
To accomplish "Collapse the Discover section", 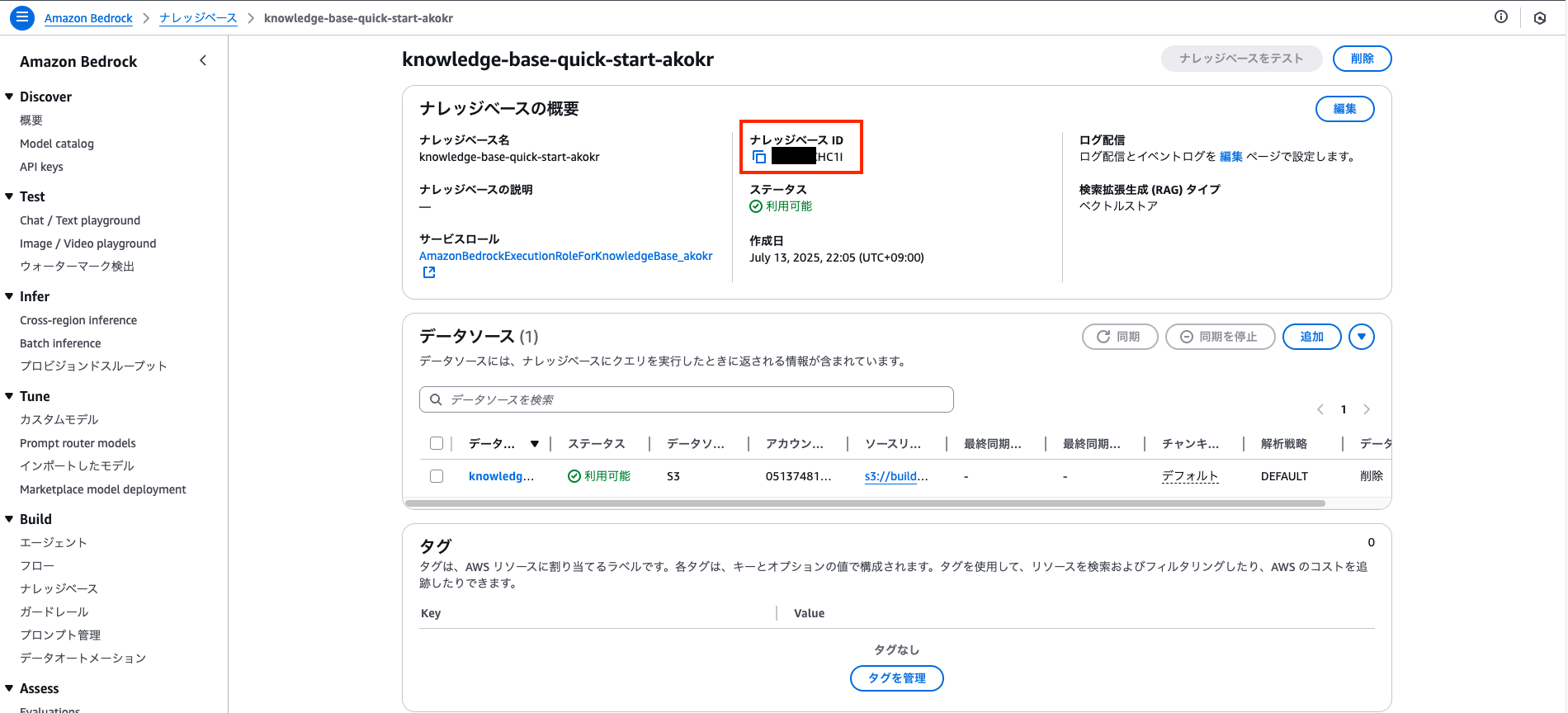I will (10, 97).
